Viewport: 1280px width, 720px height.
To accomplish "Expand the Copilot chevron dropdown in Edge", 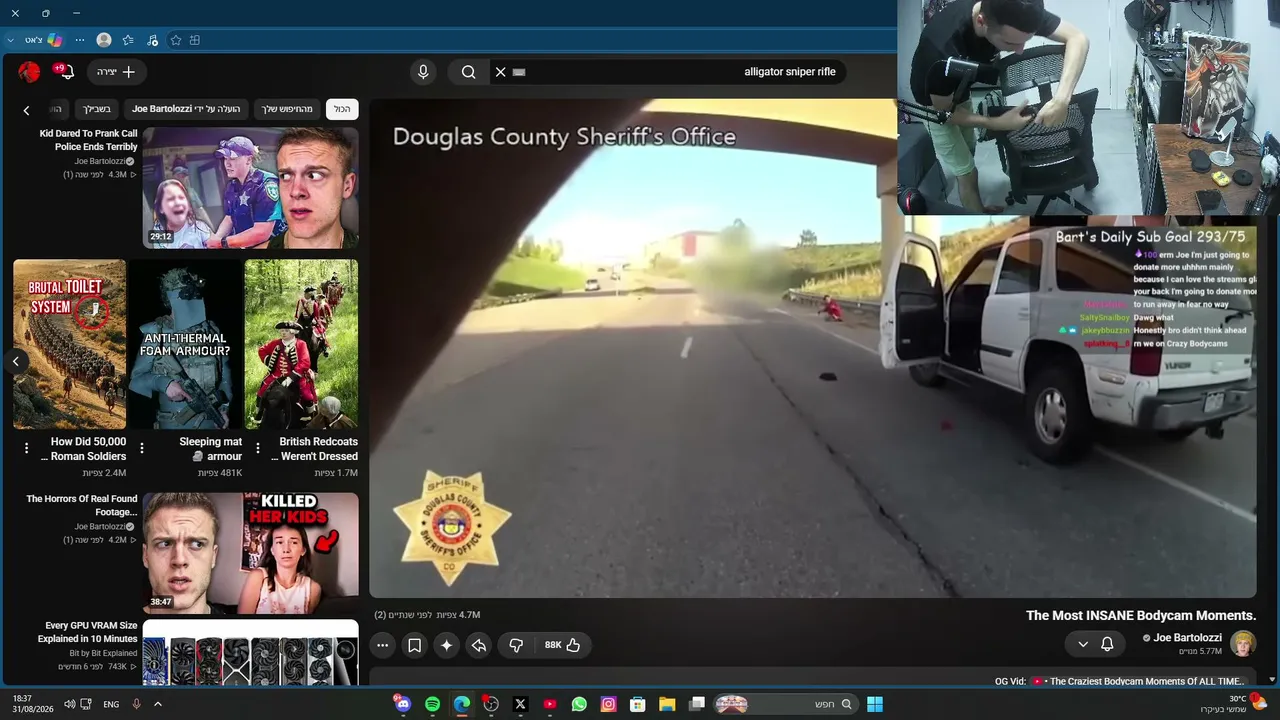I will coord(11,40).
